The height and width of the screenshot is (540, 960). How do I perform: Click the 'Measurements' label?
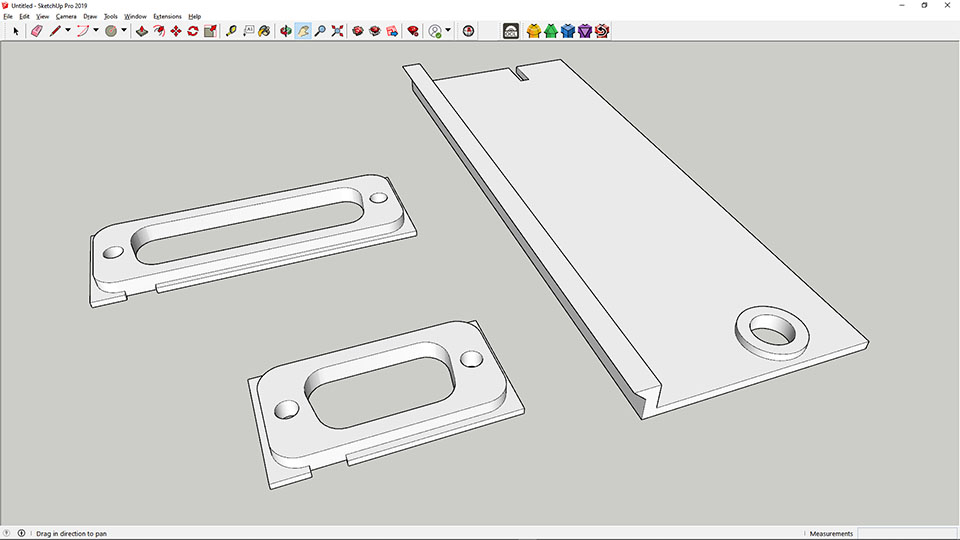[831, 534]
